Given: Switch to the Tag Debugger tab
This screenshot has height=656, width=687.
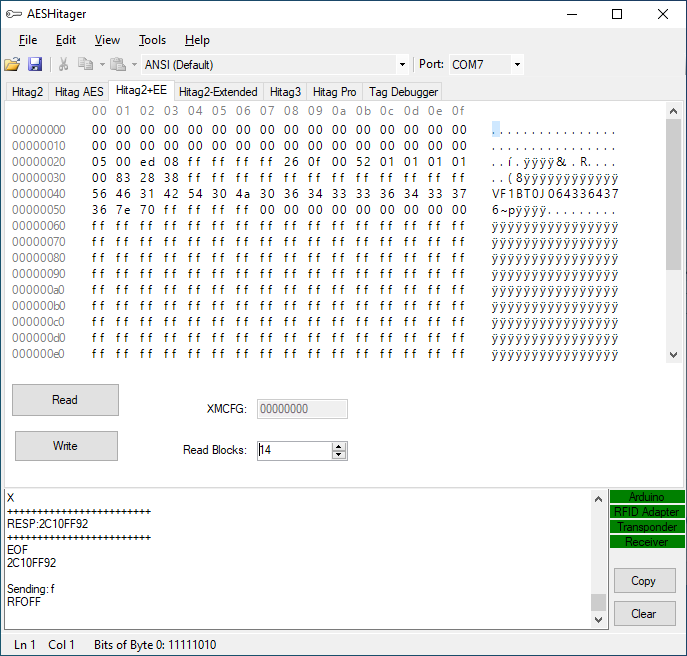Looking at the screenshot, I should [x=403, y=92].
